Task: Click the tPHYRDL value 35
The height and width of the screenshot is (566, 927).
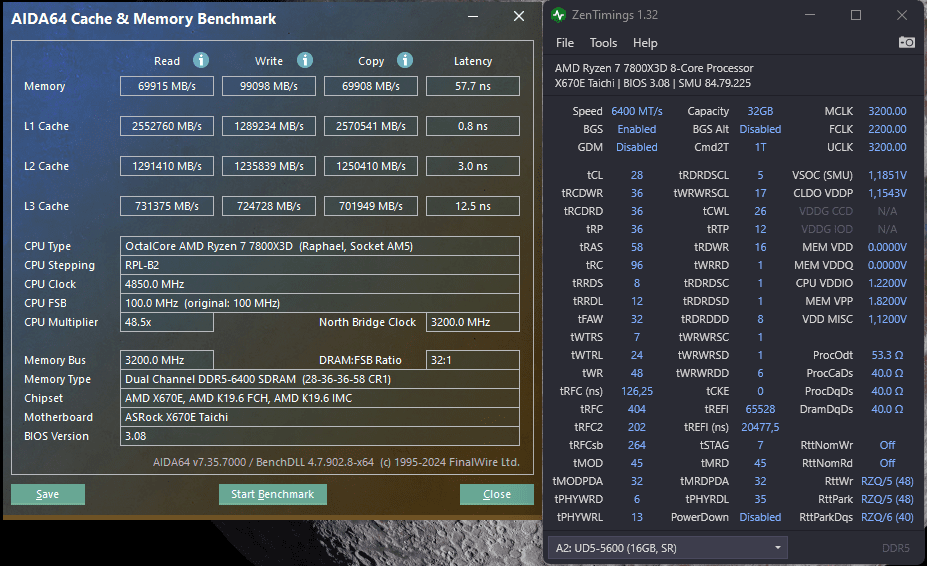Action: click(760, 499)
